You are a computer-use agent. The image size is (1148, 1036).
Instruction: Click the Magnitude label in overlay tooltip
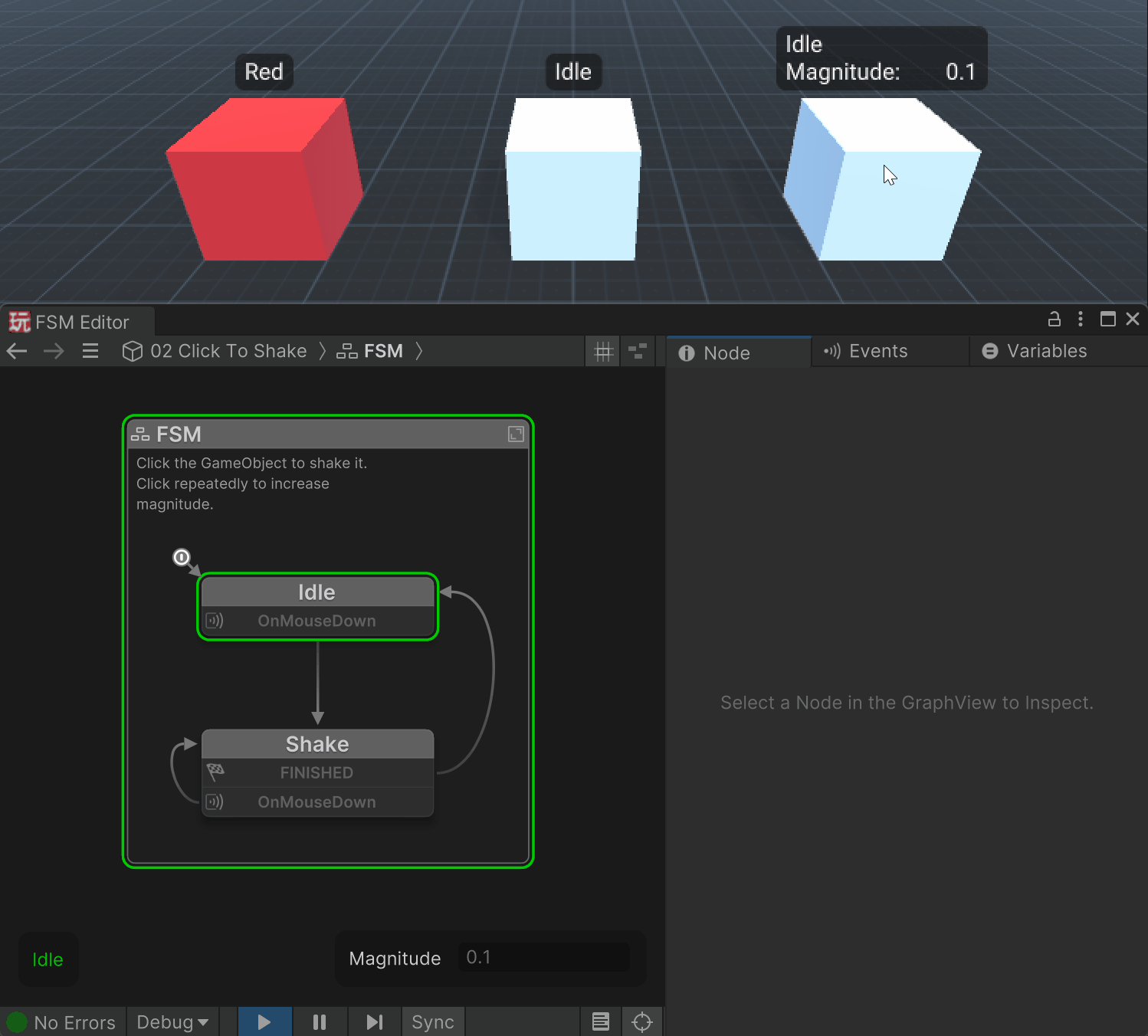click(843, 72)
